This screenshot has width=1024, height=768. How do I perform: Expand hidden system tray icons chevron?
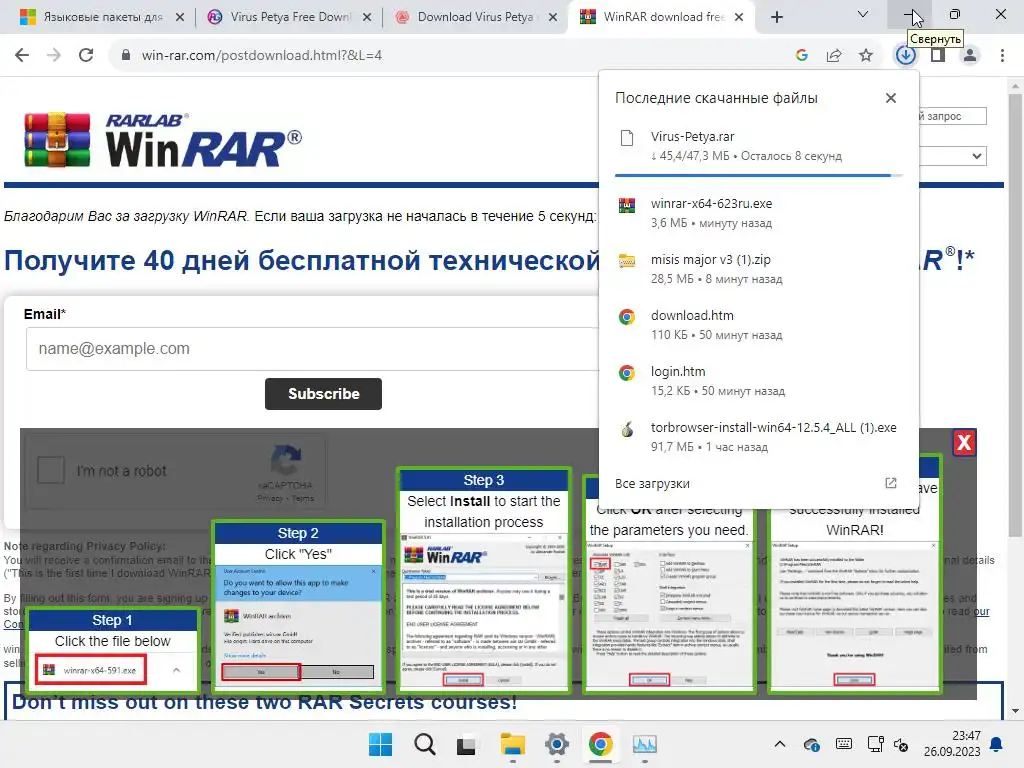780,744
